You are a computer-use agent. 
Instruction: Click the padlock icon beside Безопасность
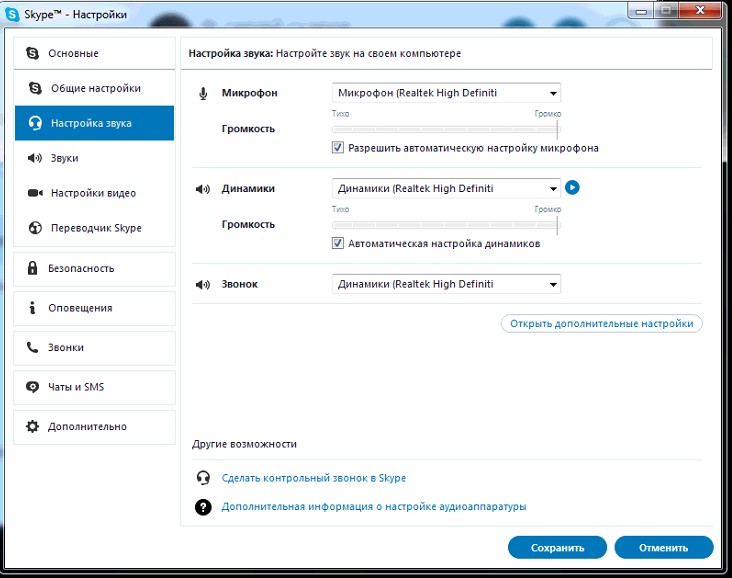coord(32,268)
